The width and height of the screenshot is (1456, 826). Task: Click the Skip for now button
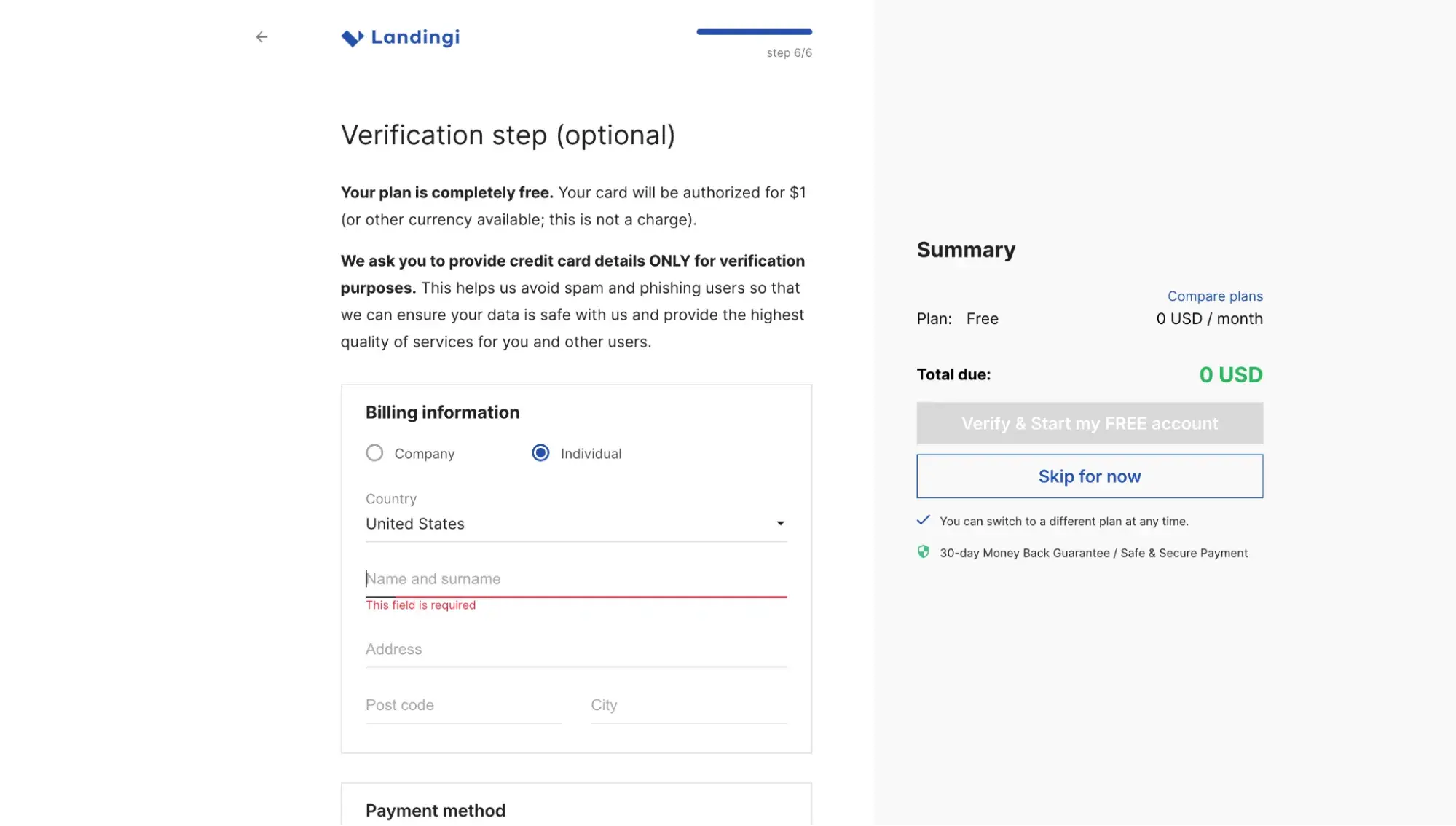coord(1089,476)
